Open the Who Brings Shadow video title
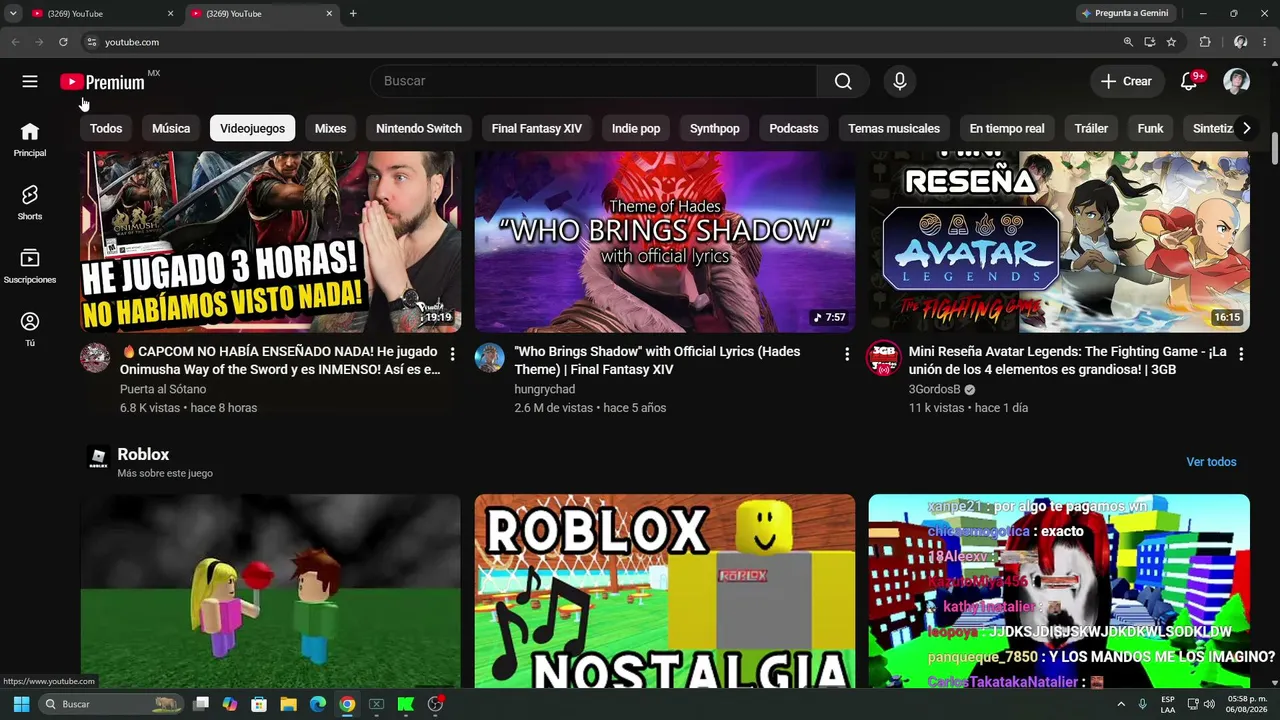The height and width of the screenshot is (720, 1280). pos(657,361)
